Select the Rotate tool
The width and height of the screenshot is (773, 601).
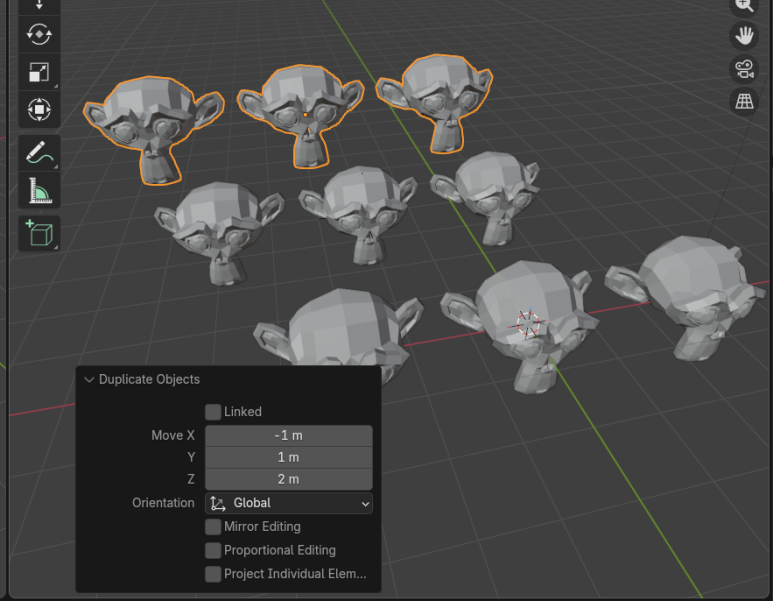pyautogui.click(x=39, y=35)
